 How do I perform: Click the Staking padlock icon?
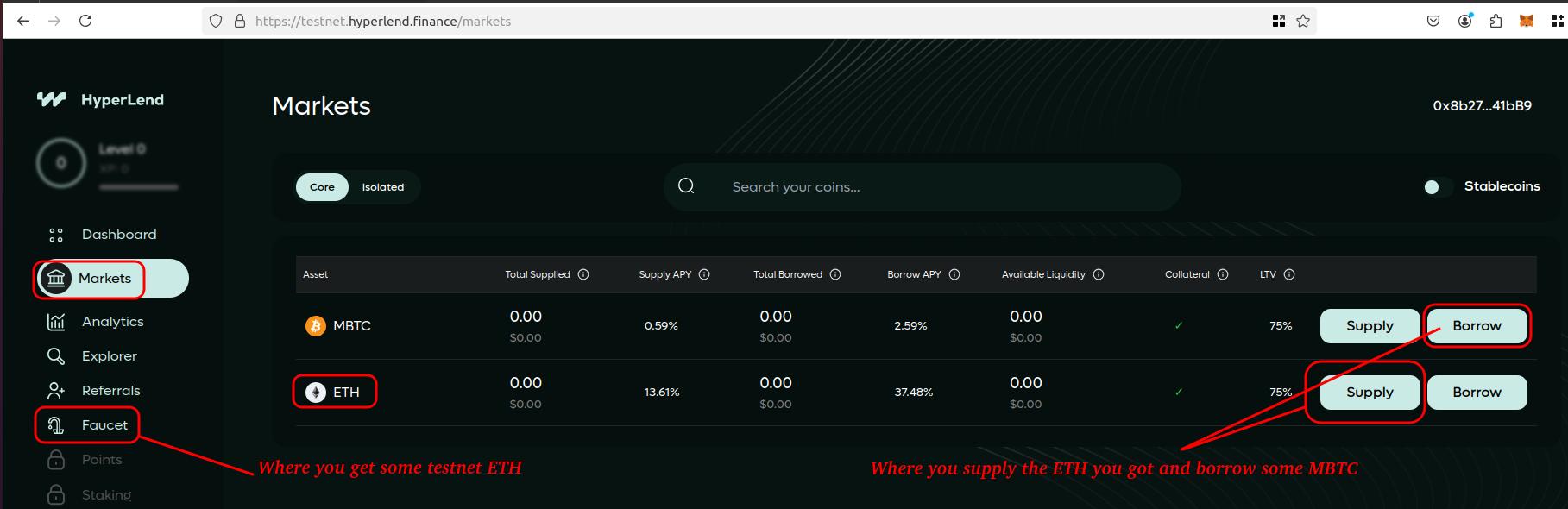point(56,494)
